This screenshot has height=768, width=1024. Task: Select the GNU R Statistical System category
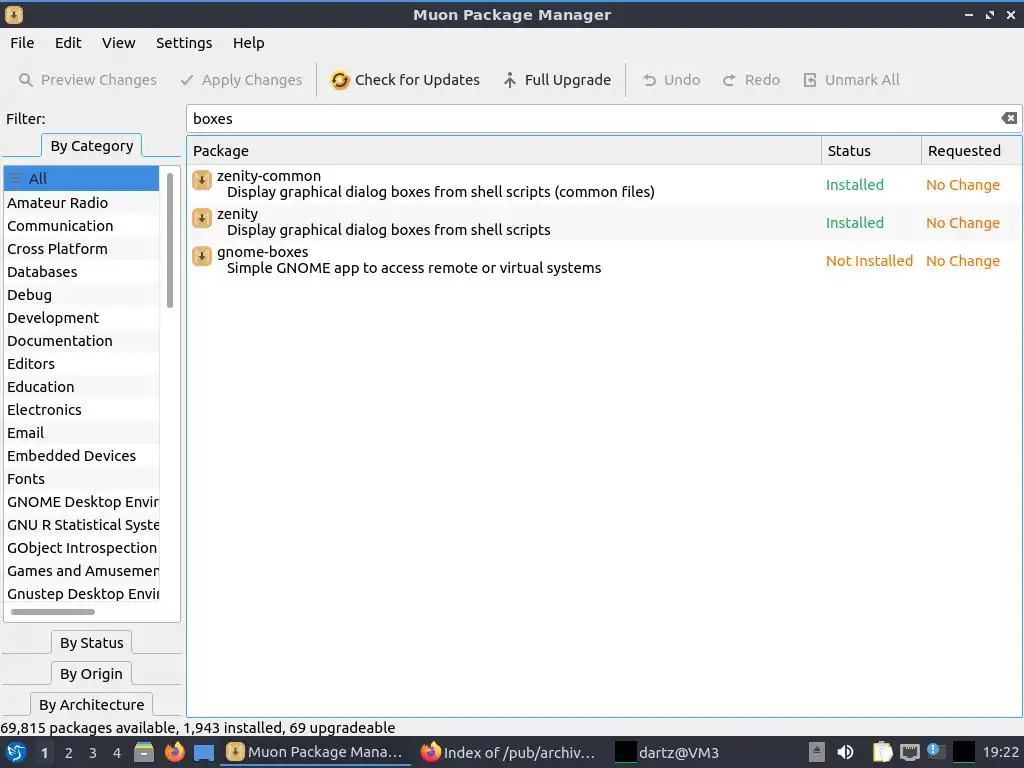(x=81, y=525)
